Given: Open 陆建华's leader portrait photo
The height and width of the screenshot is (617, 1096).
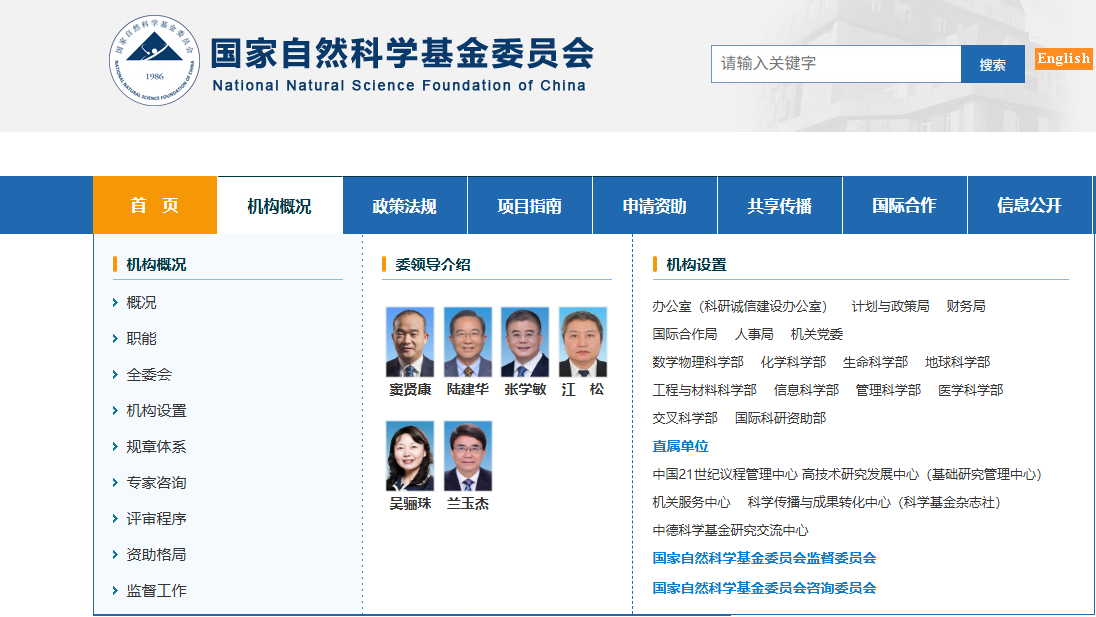Looking at the screenshot, I should pos(468,342).
